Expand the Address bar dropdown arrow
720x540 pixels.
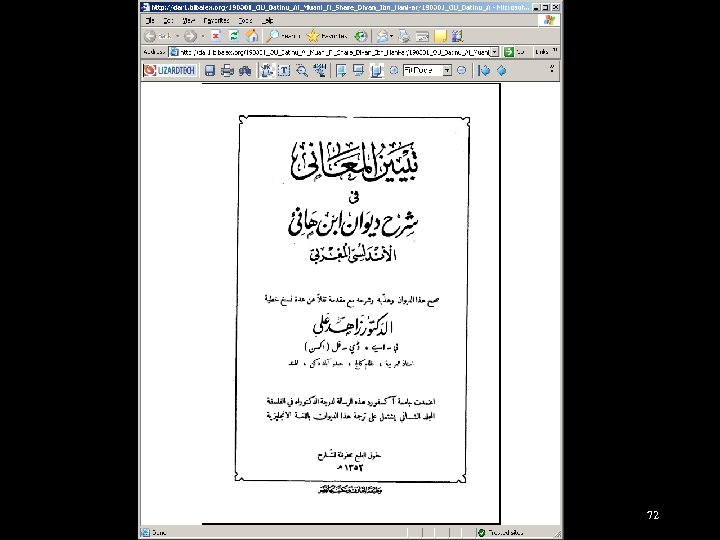click(495, 52)
